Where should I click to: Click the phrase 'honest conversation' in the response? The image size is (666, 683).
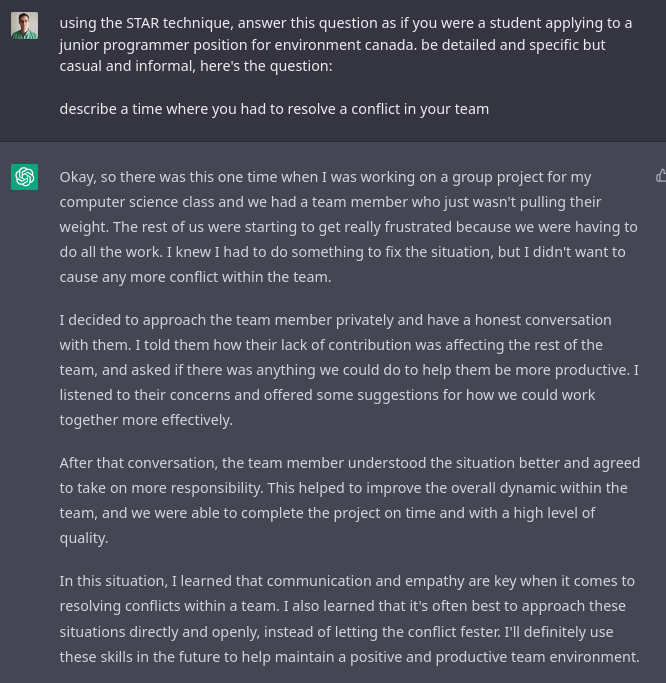click(x=543, y=320)
